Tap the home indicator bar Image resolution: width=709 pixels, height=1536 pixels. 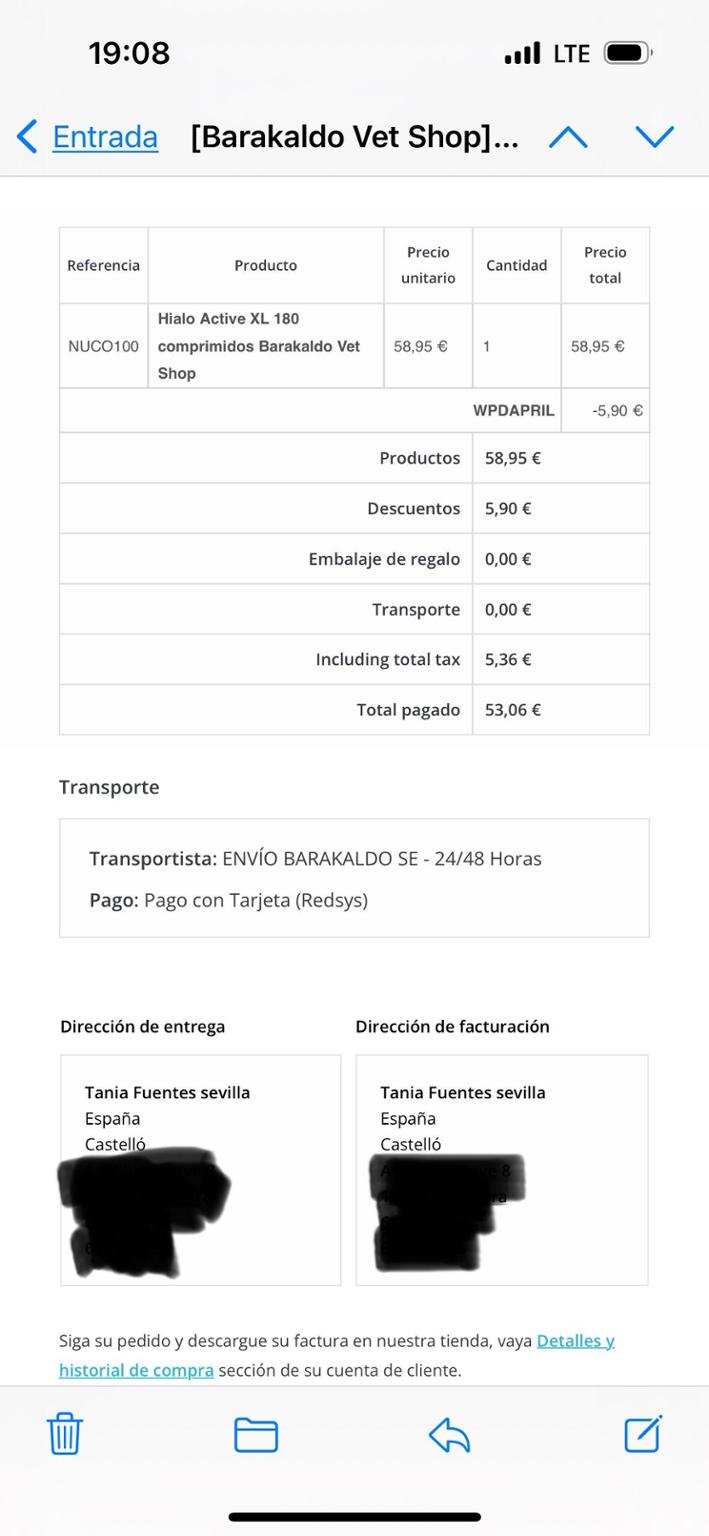tap(354, 1517)
